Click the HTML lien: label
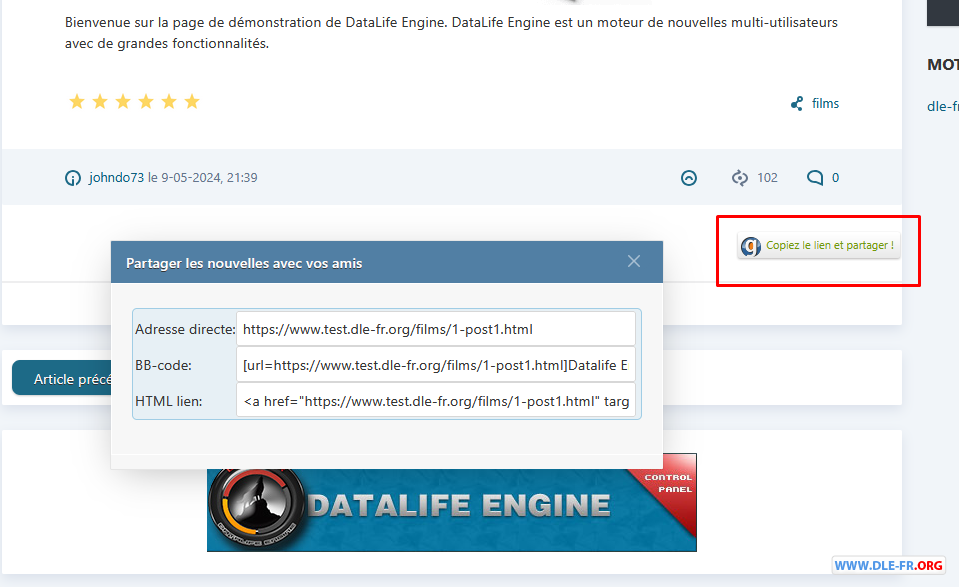 168,401
